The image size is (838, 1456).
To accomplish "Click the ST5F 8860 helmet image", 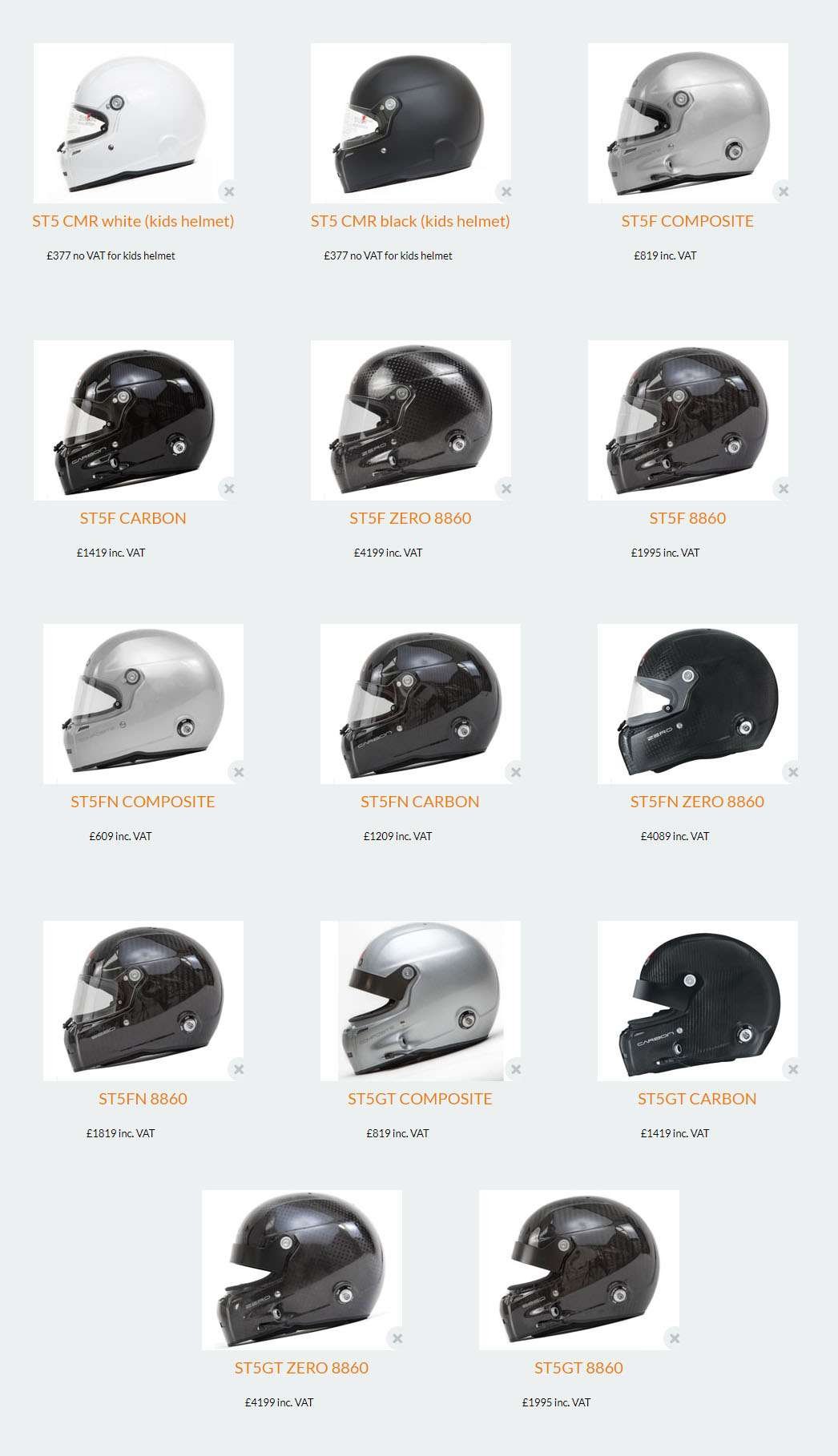I will pyautogui.click(x=688, y=420).
